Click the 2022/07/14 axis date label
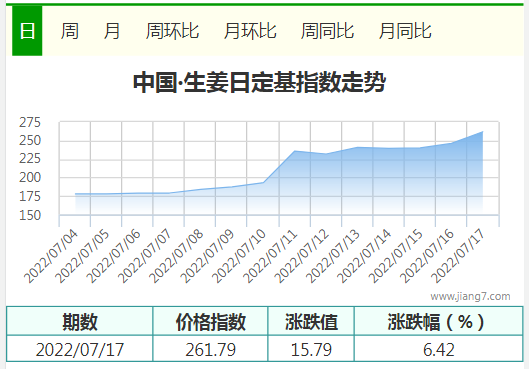The width and height of the screenshot is (529, 369). (364, 256)
